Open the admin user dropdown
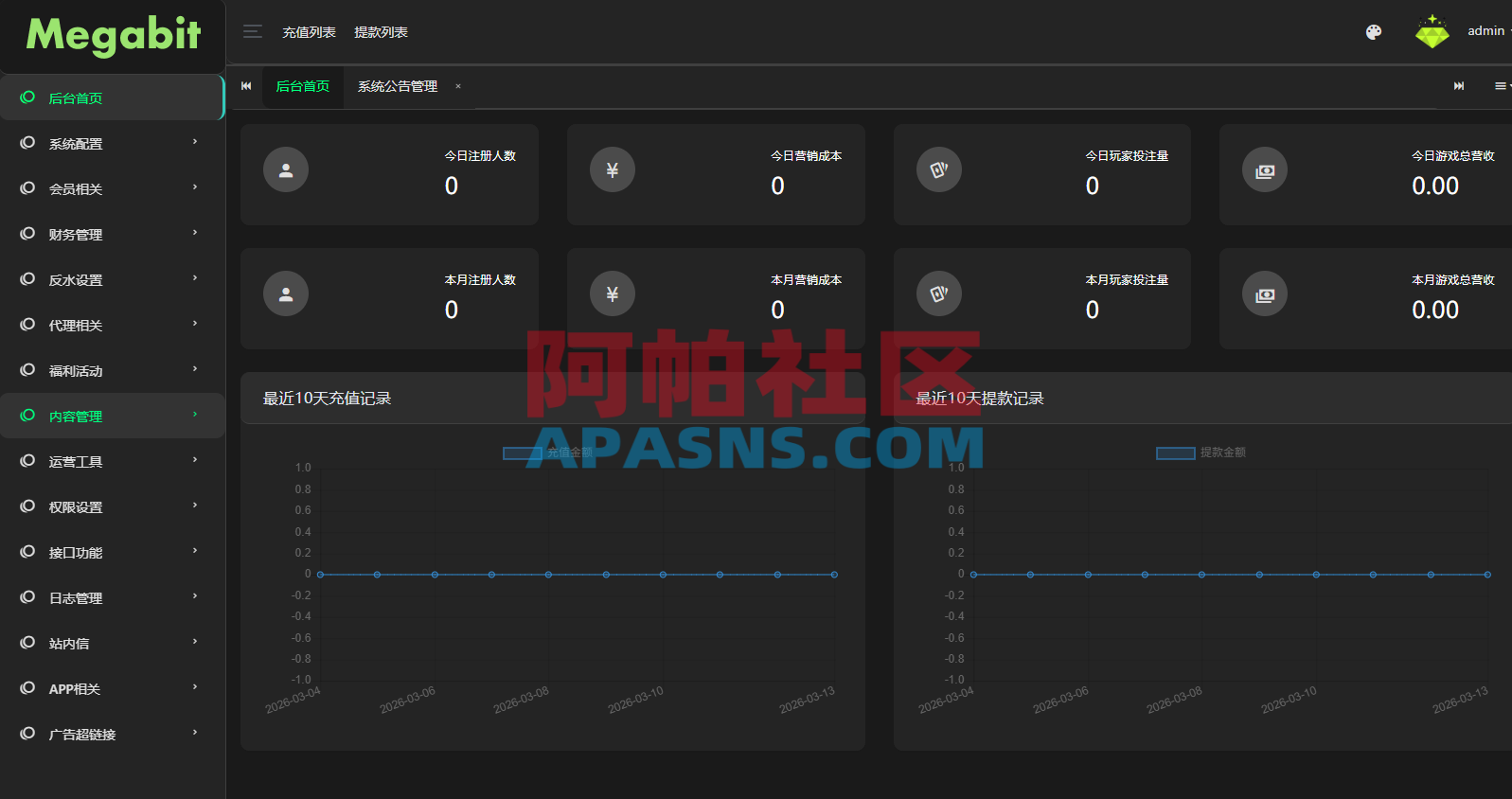 (1488, 31)
